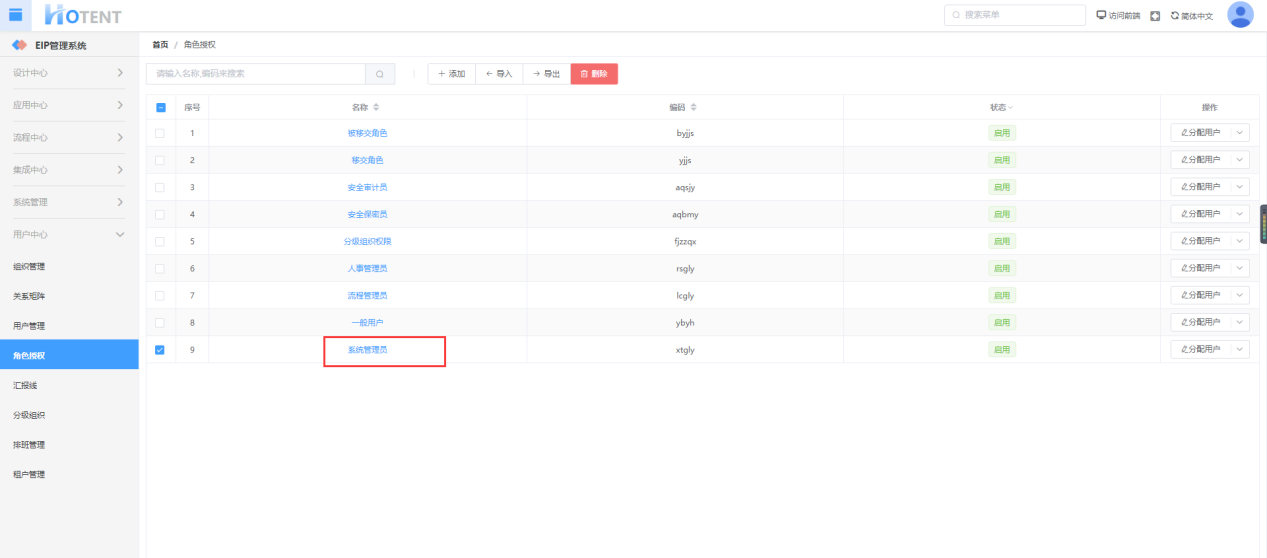
Task: Click the EIP管理系统 logo icon
Action: [x=19, y=45]
